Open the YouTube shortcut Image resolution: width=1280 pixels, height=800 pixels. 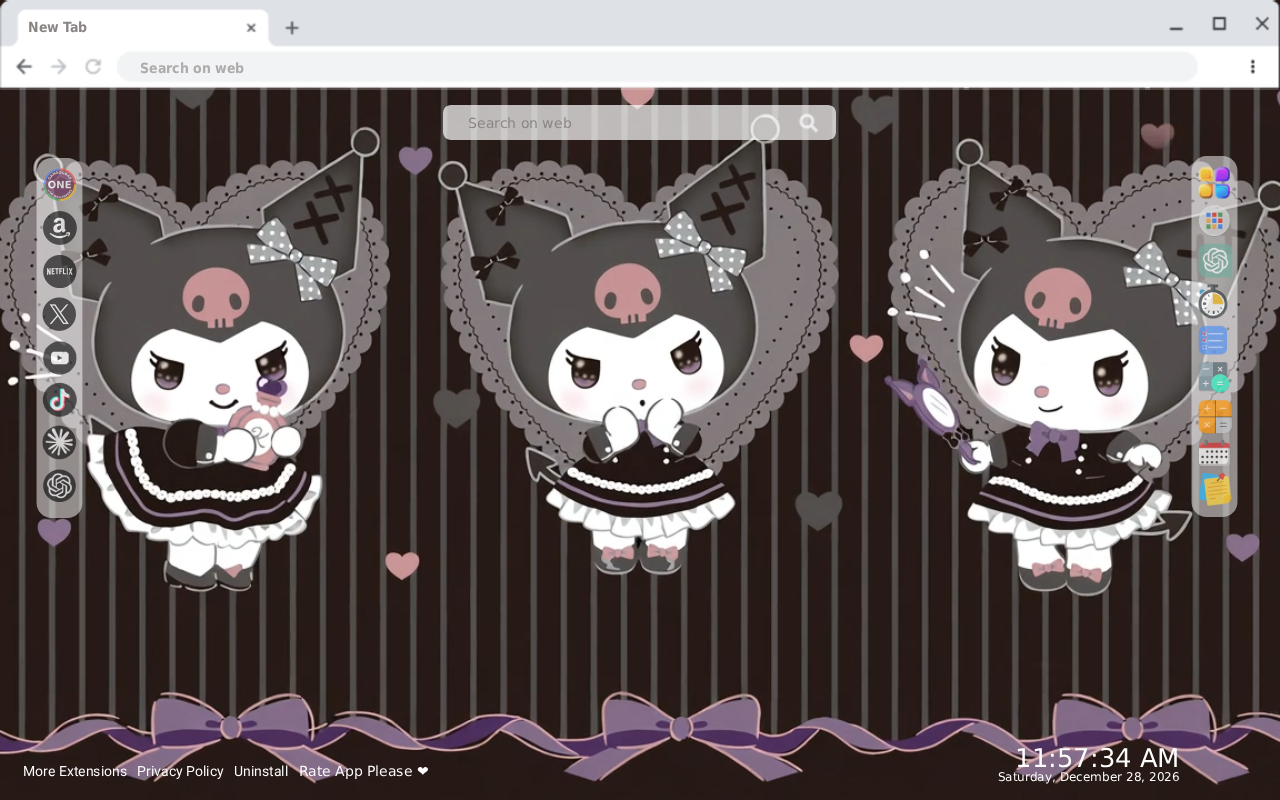(x=59, y=357)
